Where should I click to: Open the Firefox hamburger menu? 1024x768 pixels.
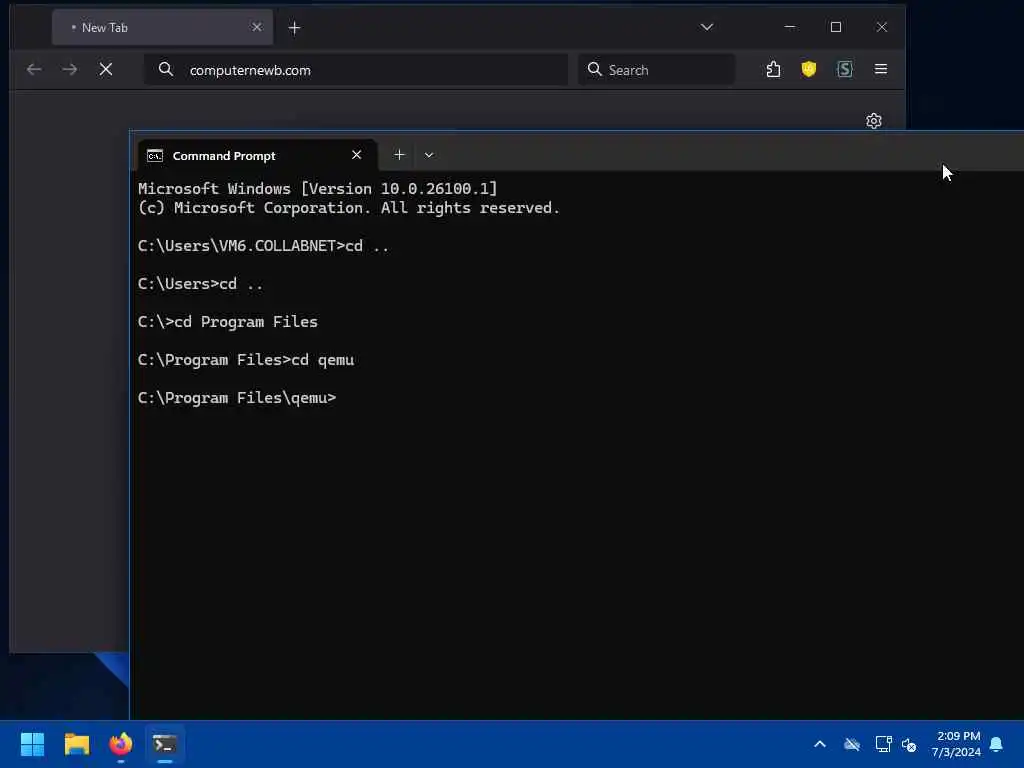[880, 69]
